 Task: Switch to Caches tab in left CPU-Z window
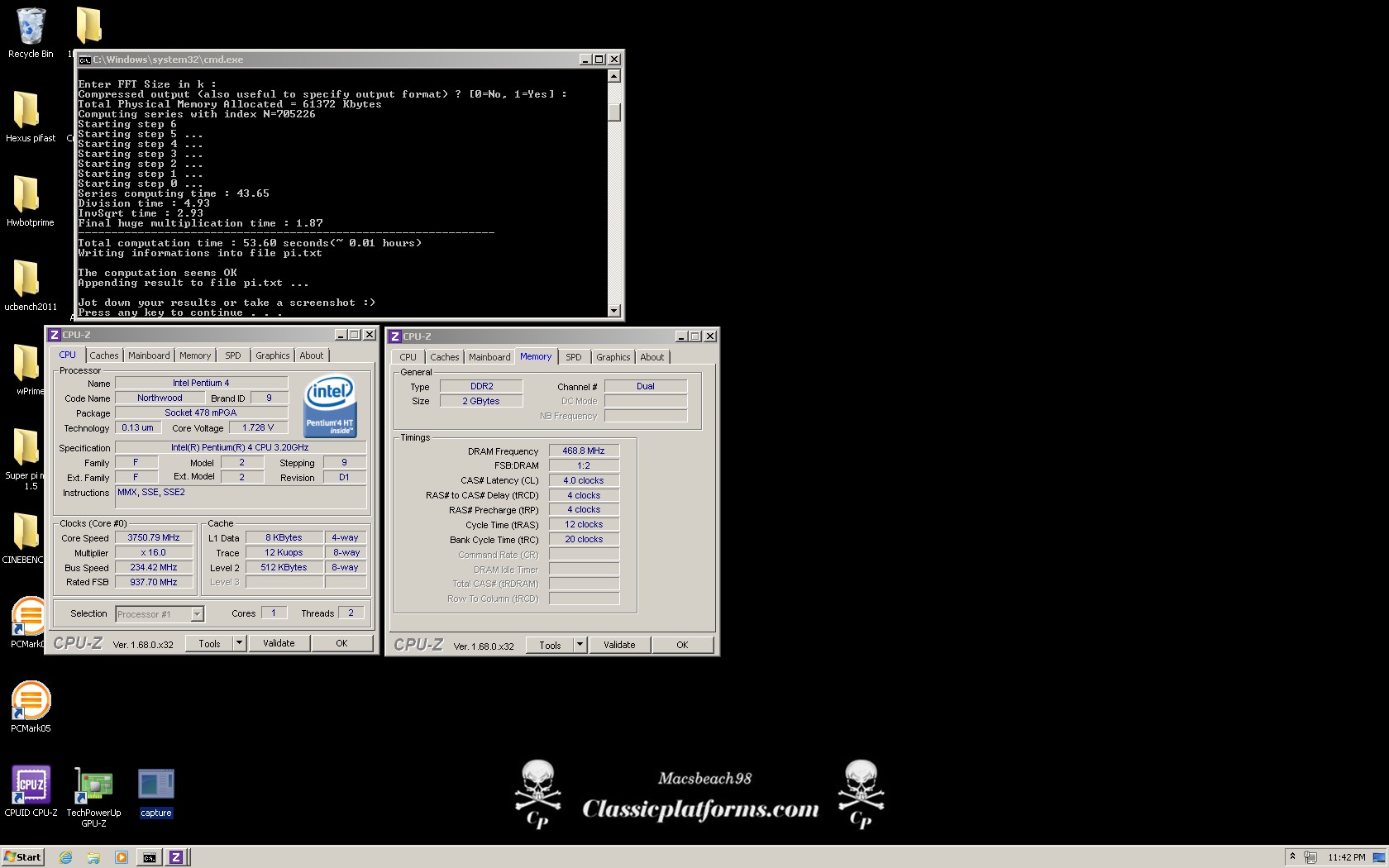coord(104,355)
